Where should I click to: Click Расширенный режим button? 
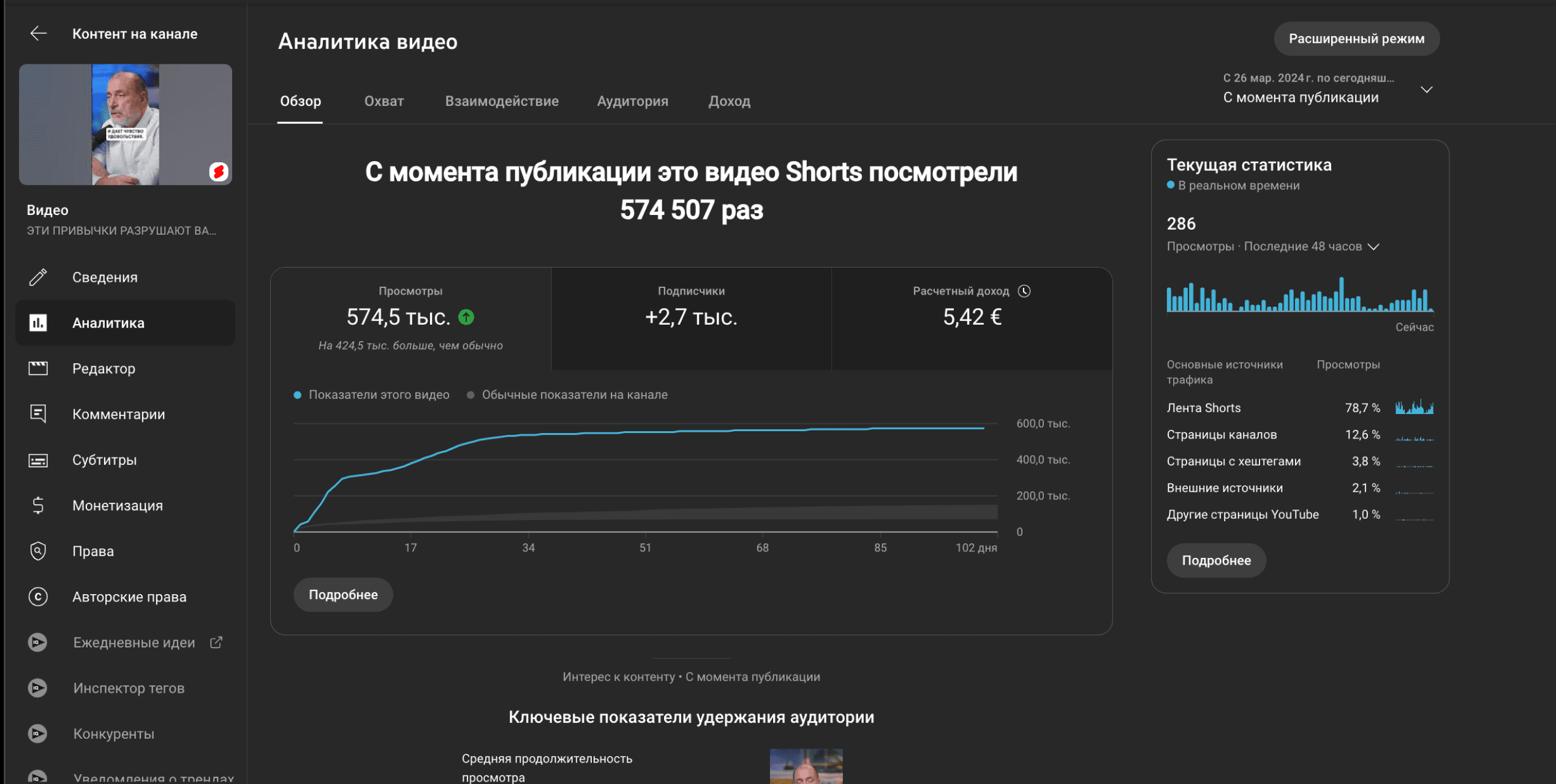(1356, 39)
